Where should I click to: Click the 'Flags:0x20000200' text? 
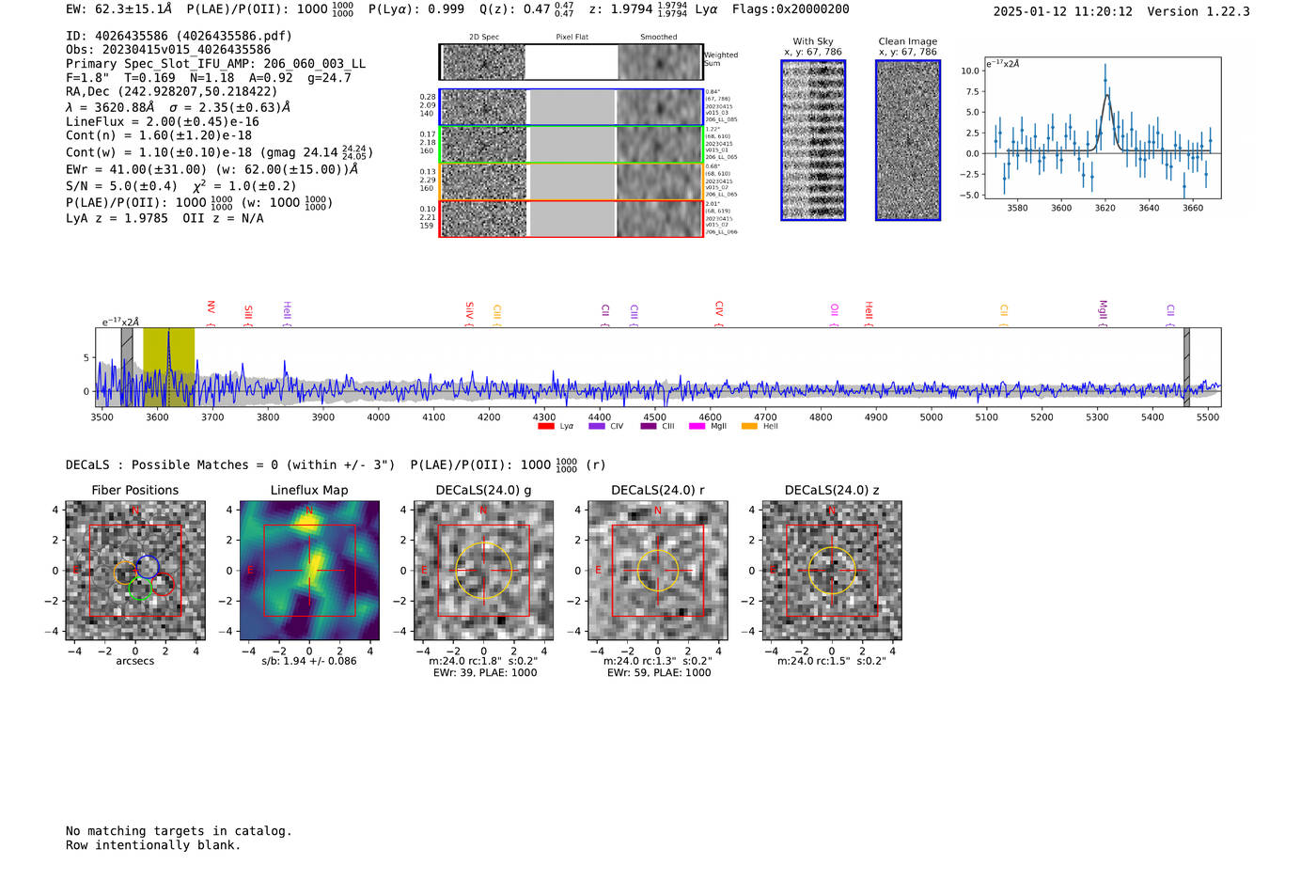[791, 9]
